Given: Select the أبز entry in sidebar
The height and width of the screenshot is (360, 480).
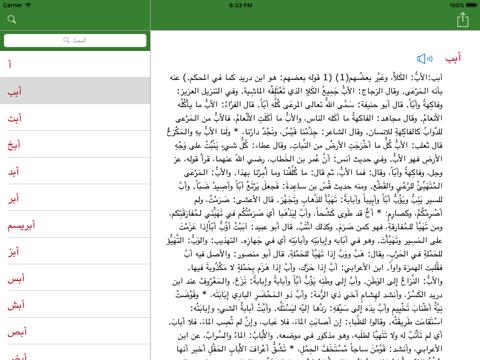Looking at the screenshot, I should click(75, 251).
